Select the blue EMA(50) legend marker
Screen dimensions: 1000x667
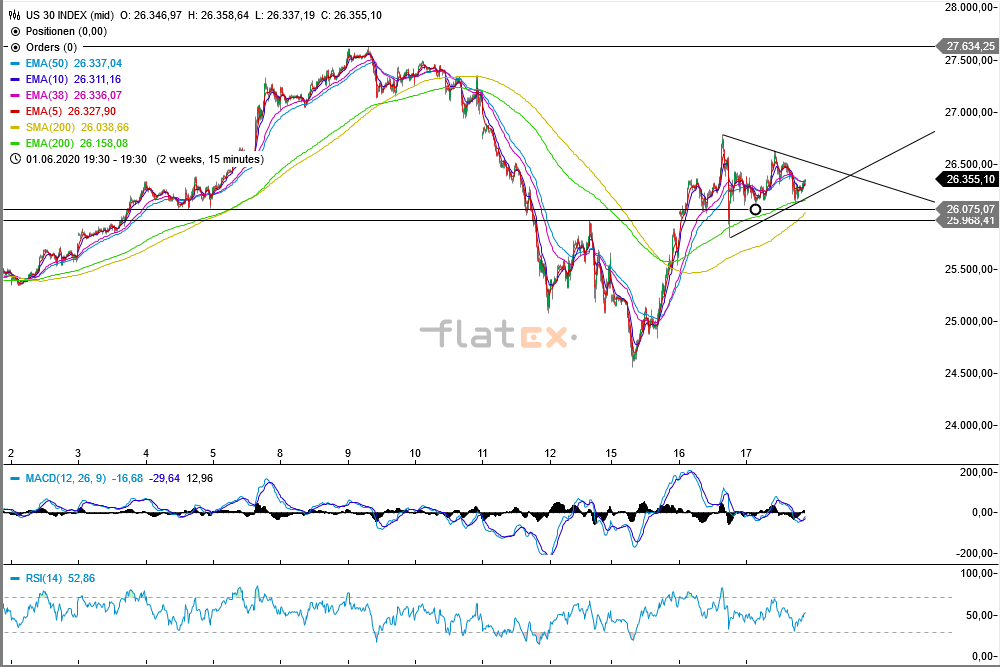click(14, 63)
